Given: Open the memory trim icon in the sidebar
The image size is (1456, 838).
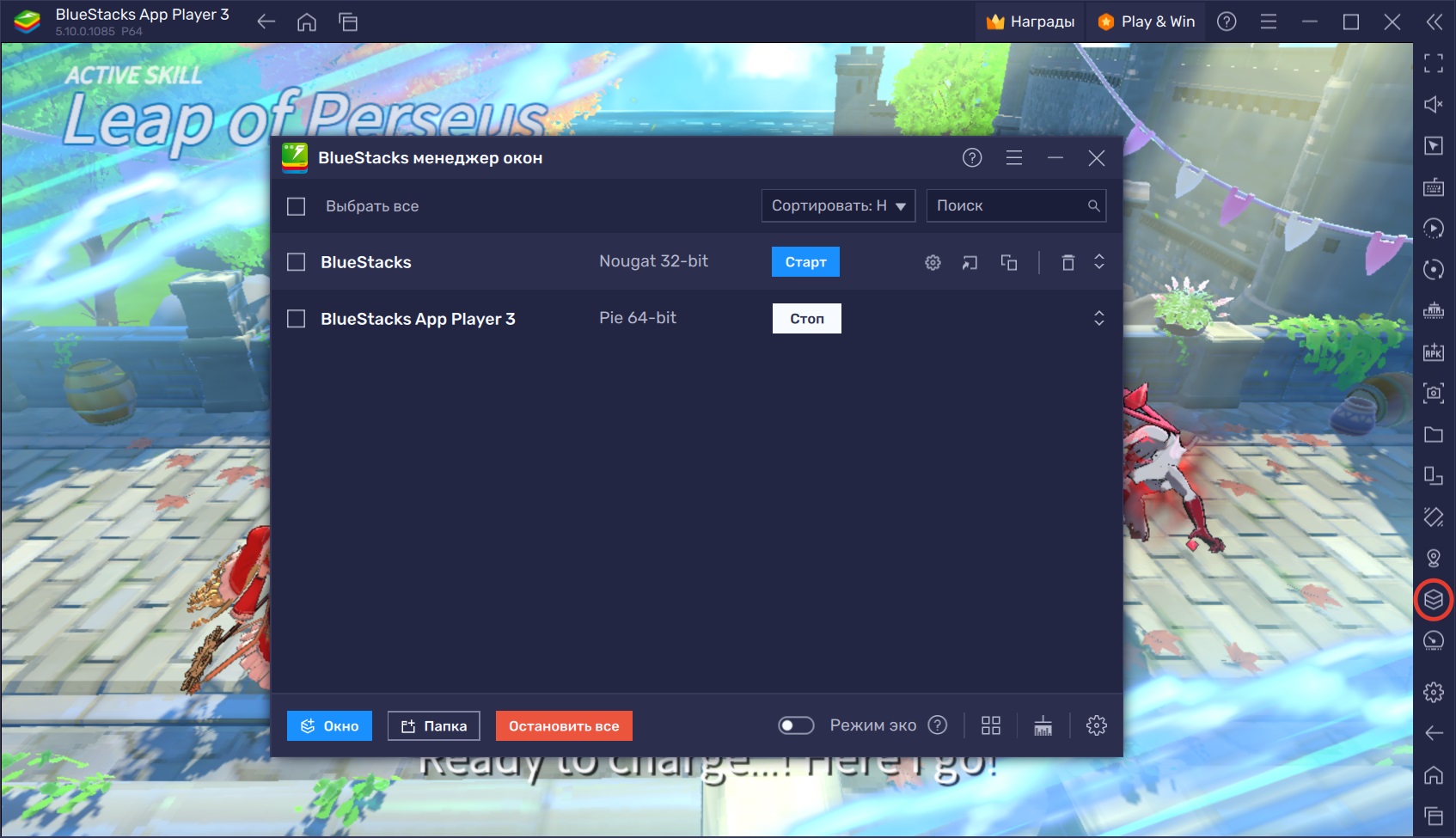Looking at the screenshot, I should pos(1433,310).
